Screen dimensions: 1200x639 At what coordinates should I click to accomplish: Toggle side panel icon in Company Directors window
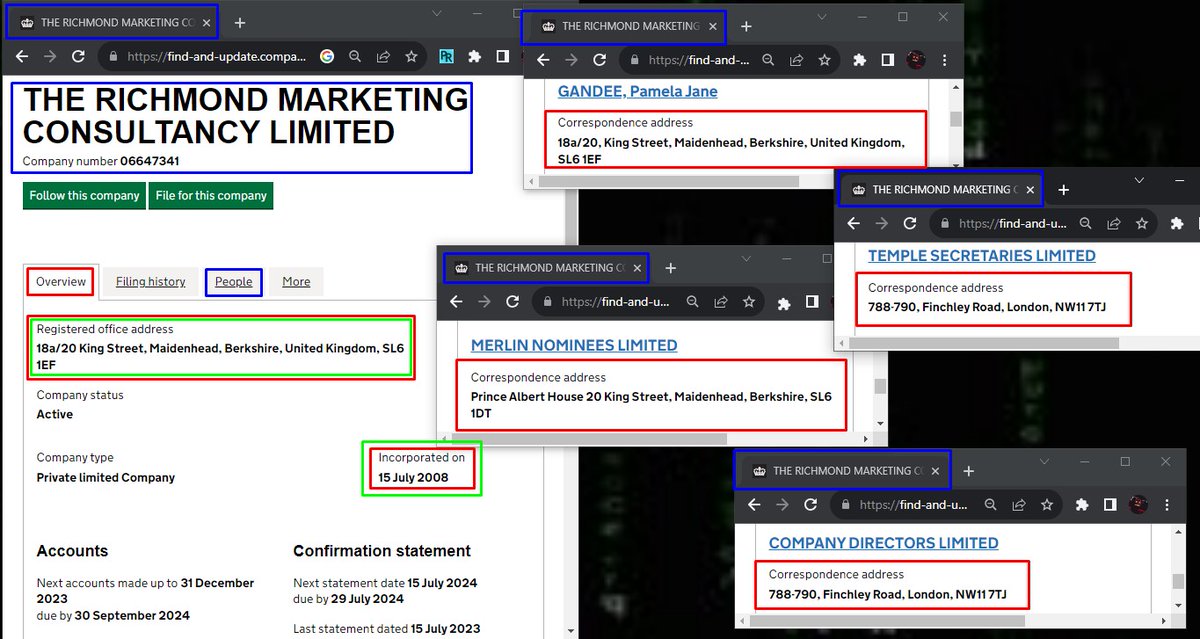point(1110,504)
